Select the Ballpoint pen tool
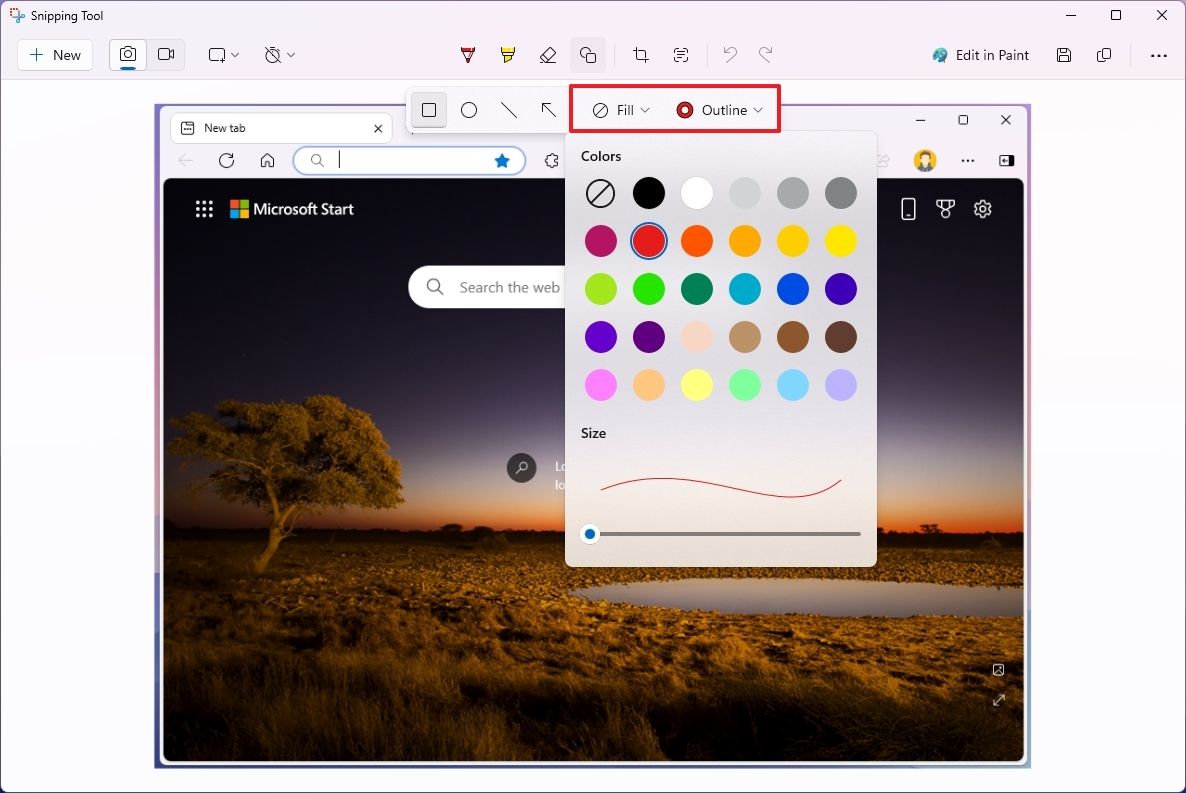This screenshot has height=793, width=1186. click(467, 55)
